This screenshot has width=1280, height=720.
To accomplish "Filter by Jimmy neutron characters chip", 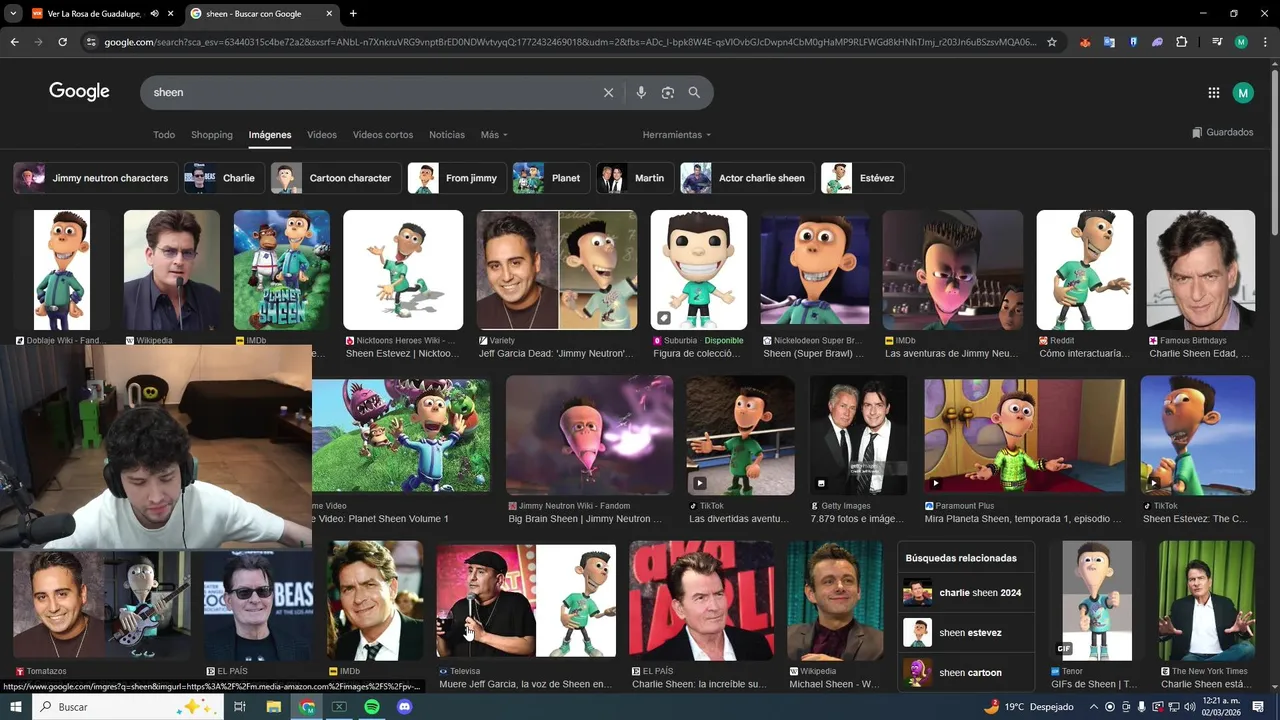I will [96, 178].
